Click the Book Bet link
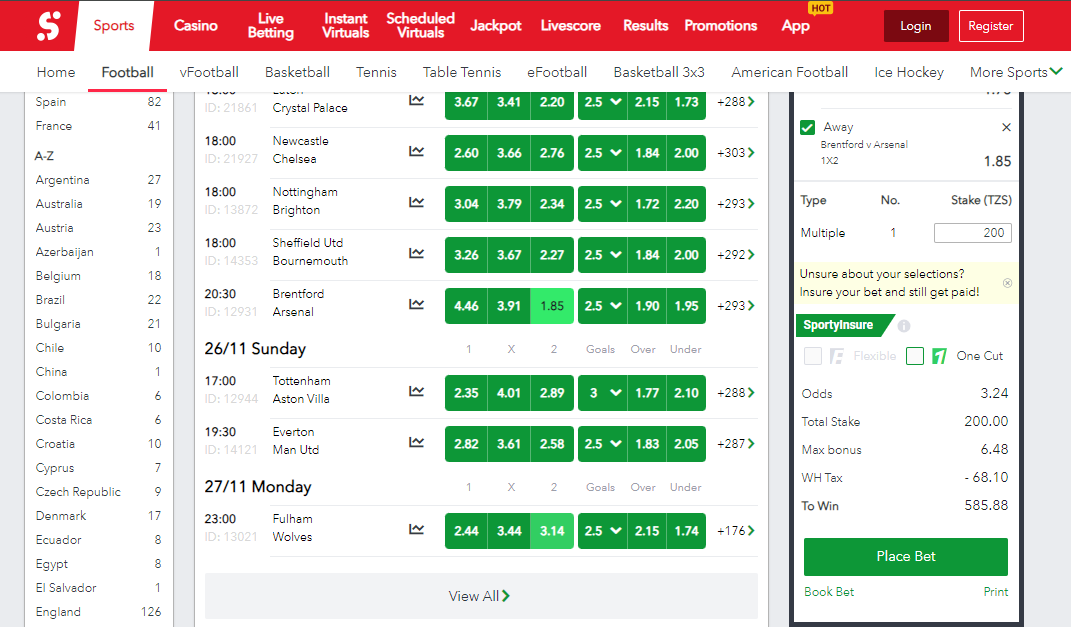Image resolution: width=1071 pixels, height=627 pixels. [829, 591]
